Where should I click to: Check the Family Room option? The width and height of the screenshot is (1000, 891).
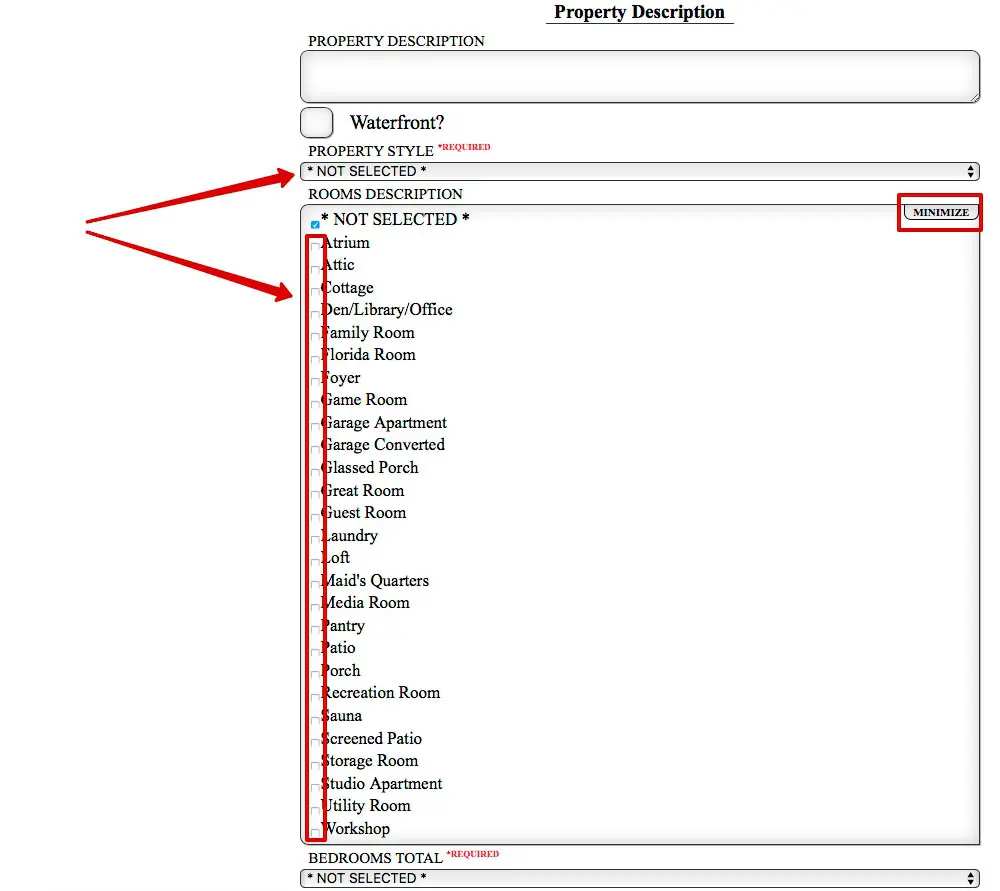[315, 336]
